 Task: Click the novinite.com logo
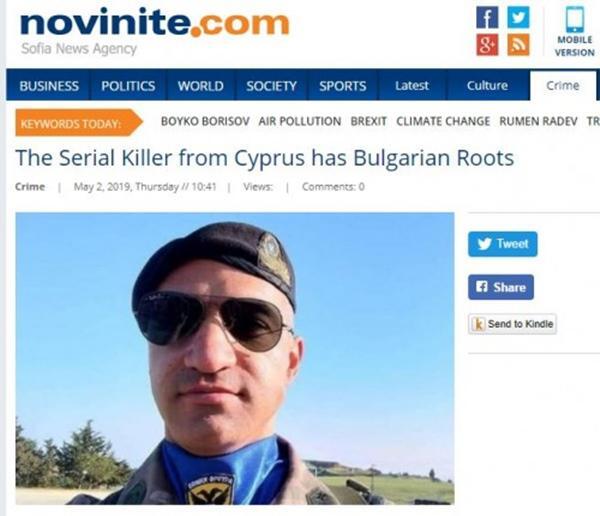pyautogui.click(x=154, y=24)
